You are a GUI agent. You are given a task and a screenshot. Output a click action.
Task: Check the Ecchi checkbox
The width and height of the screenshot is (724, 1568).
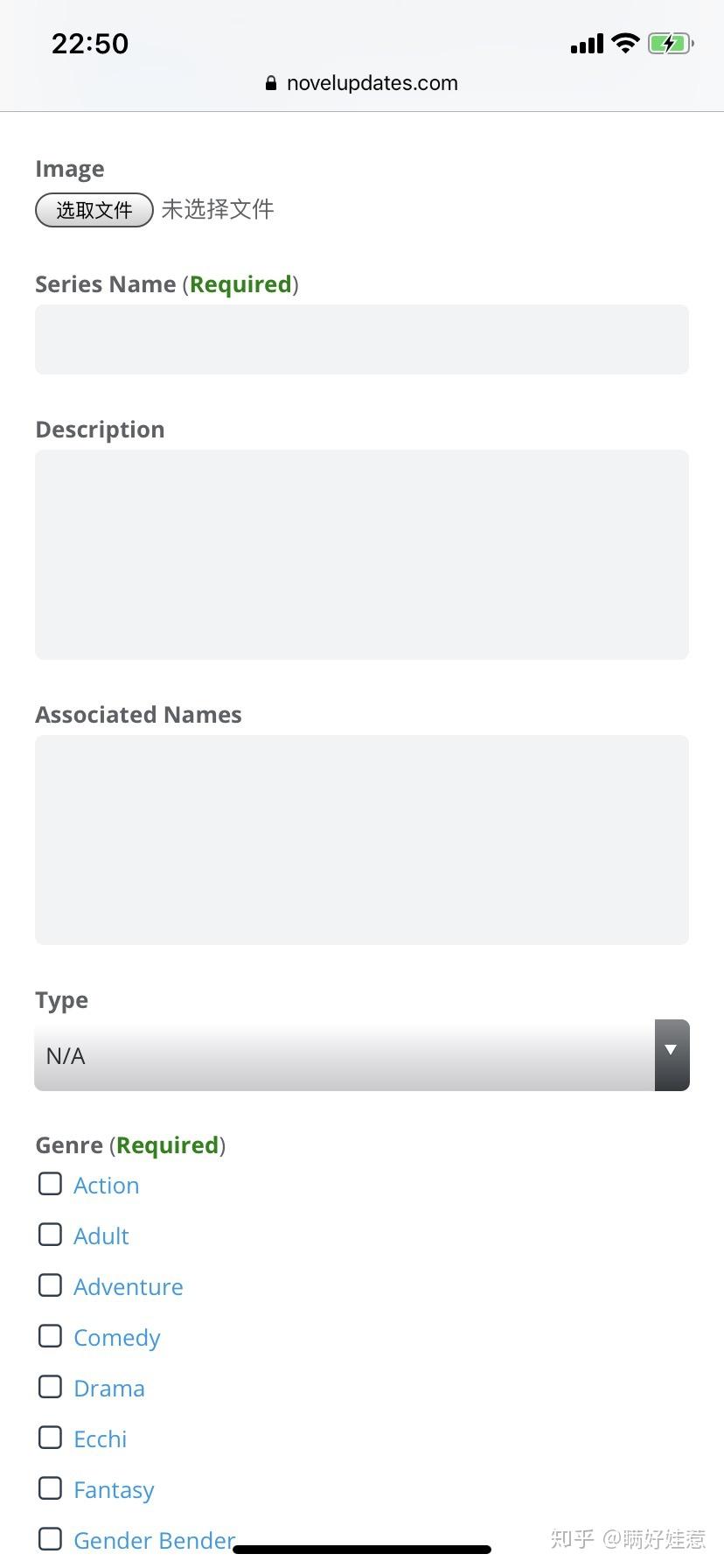[51, 1438]
